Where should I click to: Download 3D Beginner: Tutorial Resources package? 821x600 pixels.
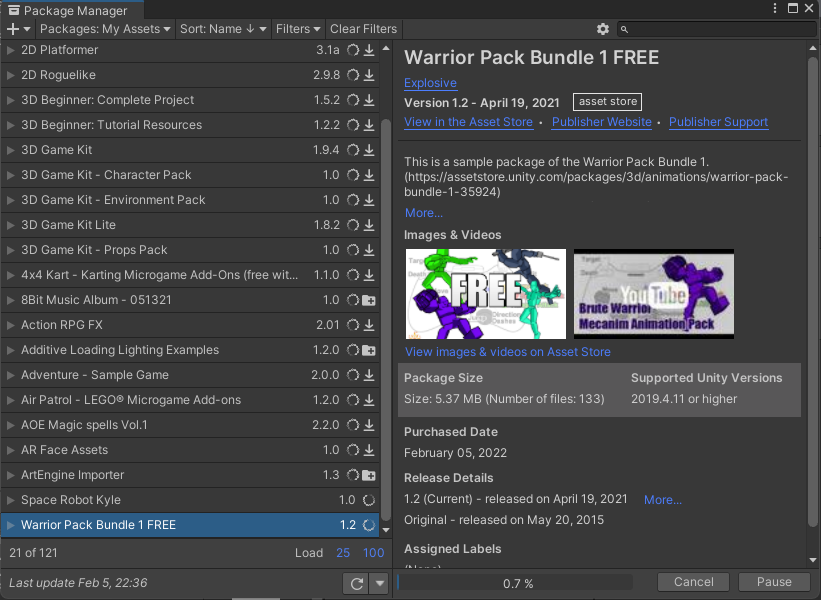click(369, 125)
